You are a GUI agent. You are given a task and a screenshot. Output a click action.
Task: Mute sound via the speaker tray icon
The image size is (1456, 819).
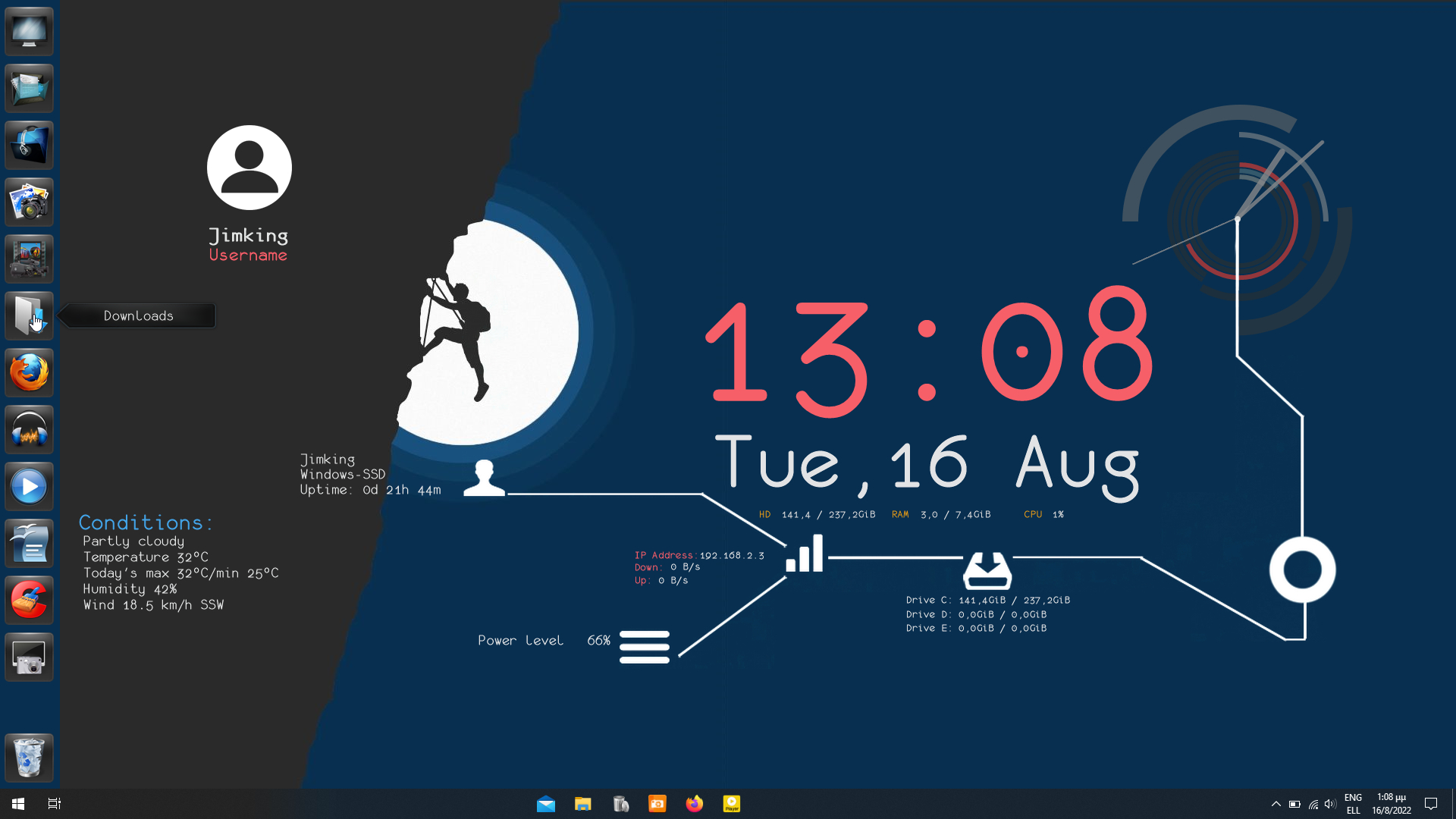1331,804
